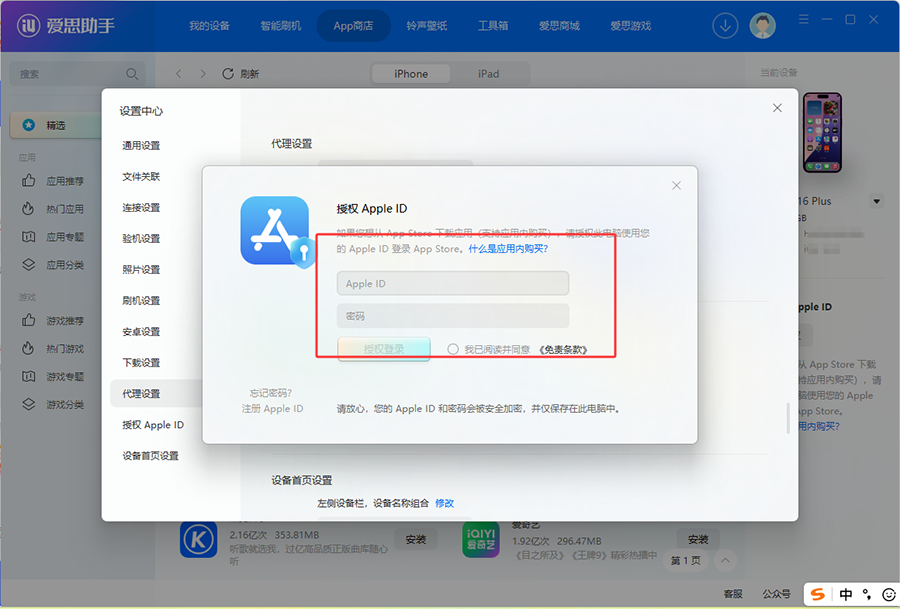Viewport: 900px width, 609px height.
Task: Switch to the iPad tab
Action: point(488,74)
